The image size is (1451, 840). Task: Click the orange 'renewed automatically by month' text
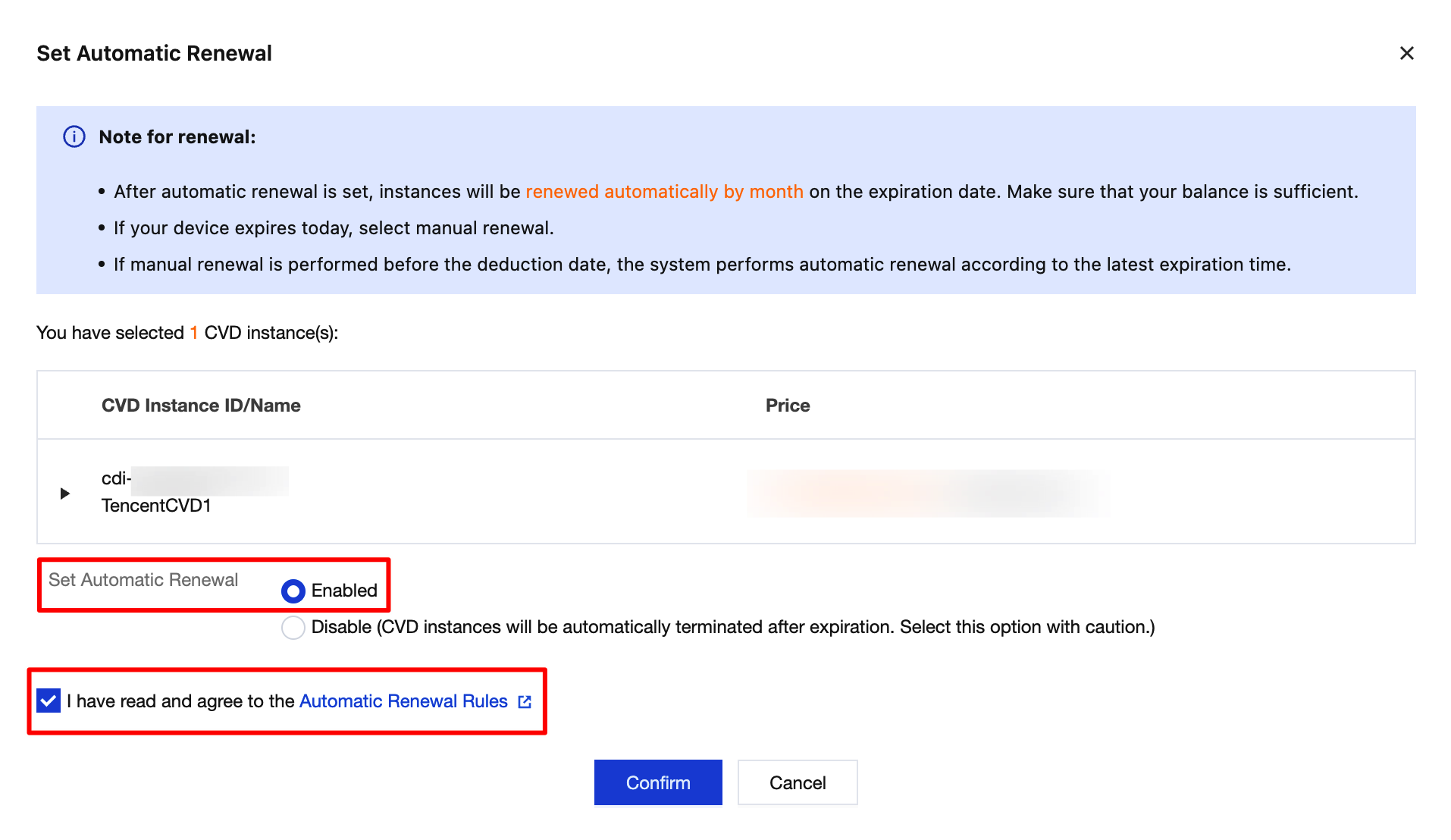[x=664, y=192]
